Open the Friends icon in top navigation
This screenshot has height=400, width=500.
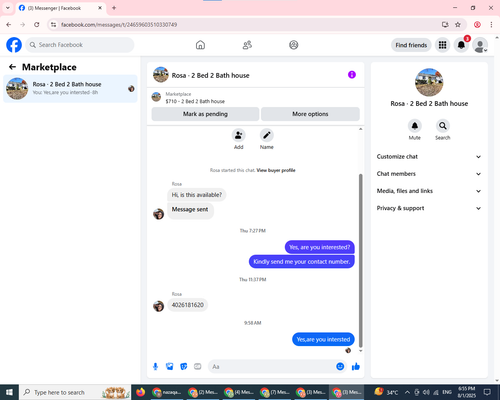pyautogui.click(x=247, y=45)
